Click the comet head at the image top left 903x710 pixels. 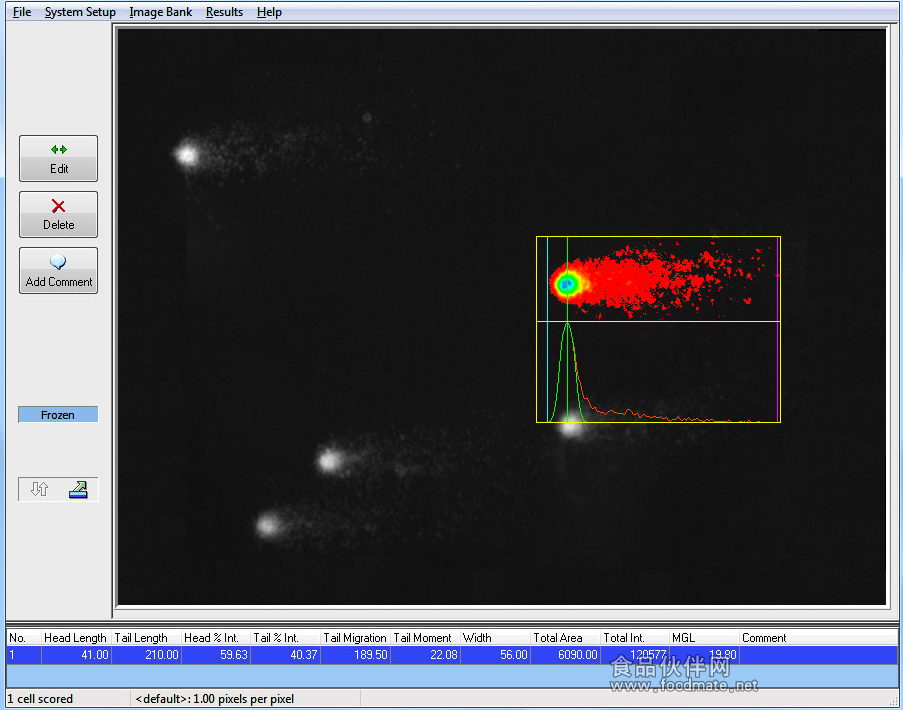[x=187, y=155]
